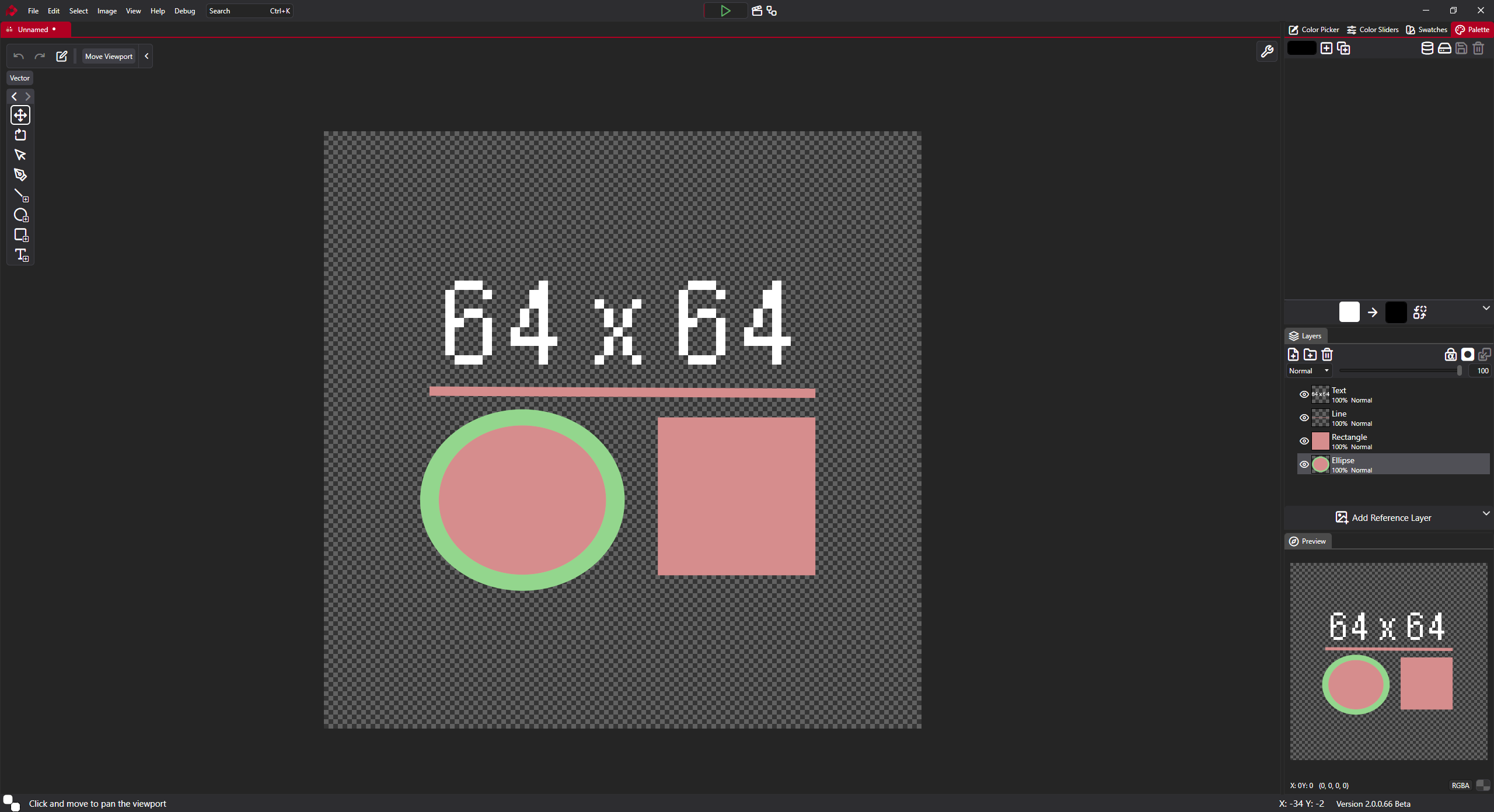This screenshot has height=812, width=1494.
Task: Select the Ellipse tool
Action: [x=20, y=215]
